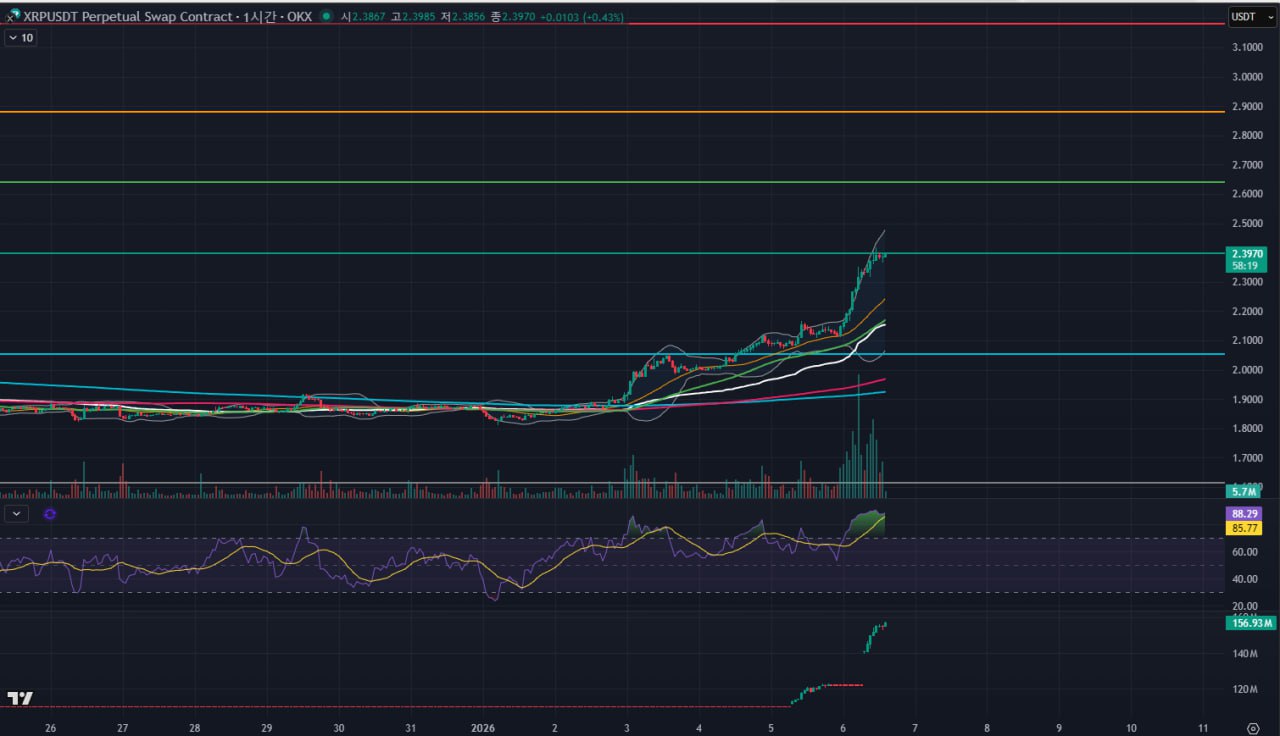Click the 2.0000 price axis label
Viewport: 1280px width, 736px height.
point(1247,370)
